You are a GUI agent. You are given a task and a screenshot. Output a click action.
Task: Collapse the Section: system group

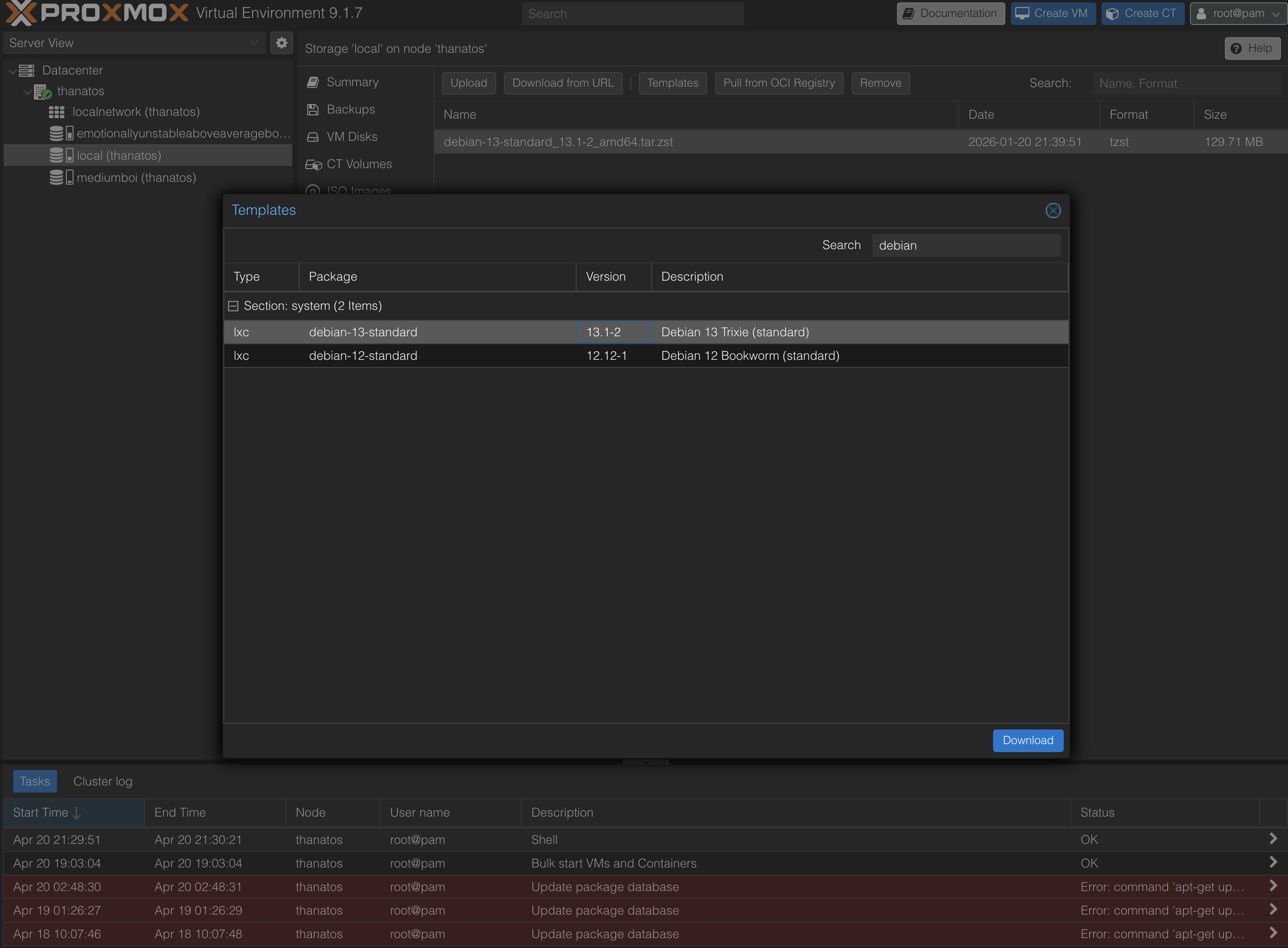coord(233,306)
